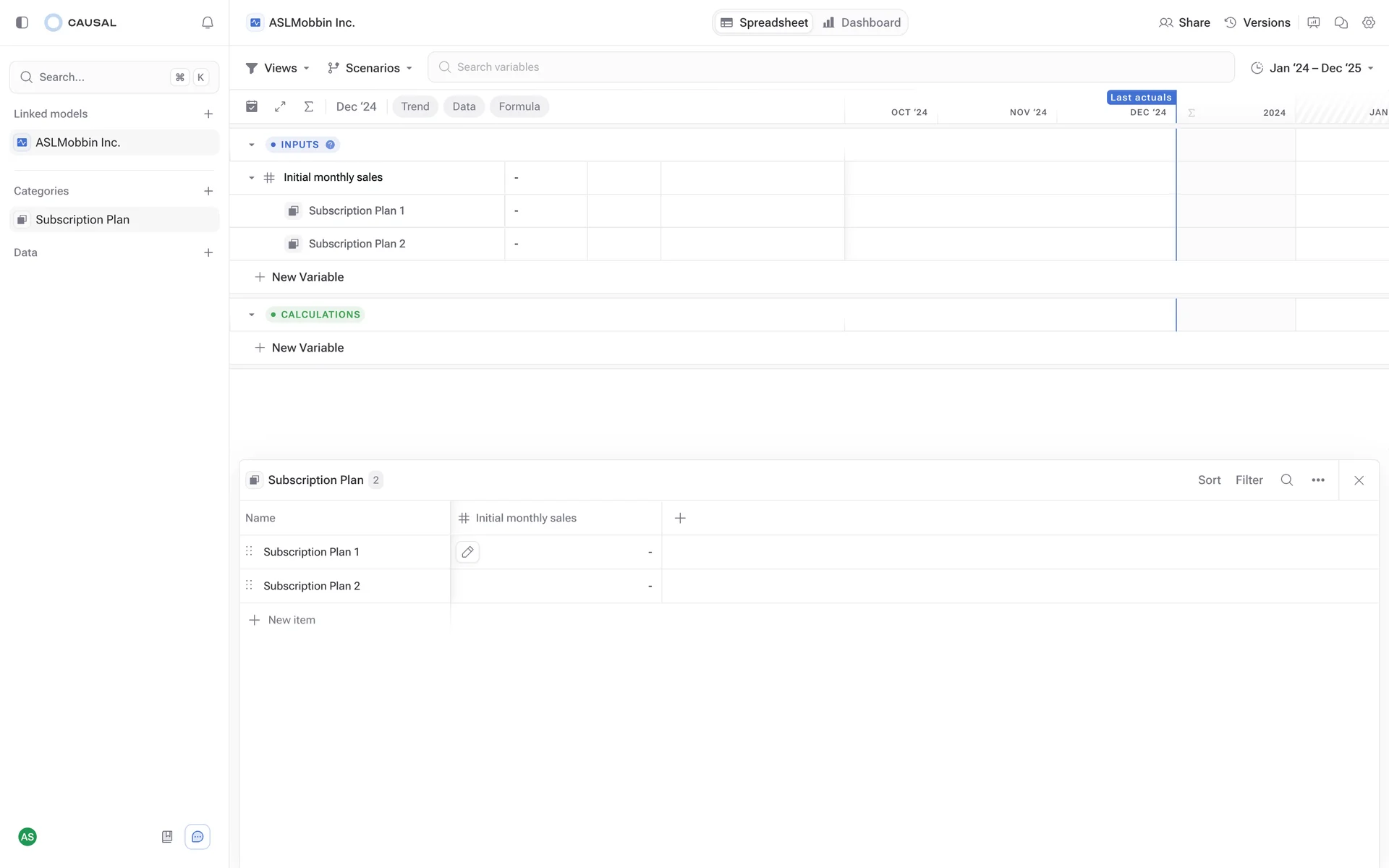Collapse the INPUTS section
The height and width of the screenshot is (868, 1389).
(x=252, y=145)
